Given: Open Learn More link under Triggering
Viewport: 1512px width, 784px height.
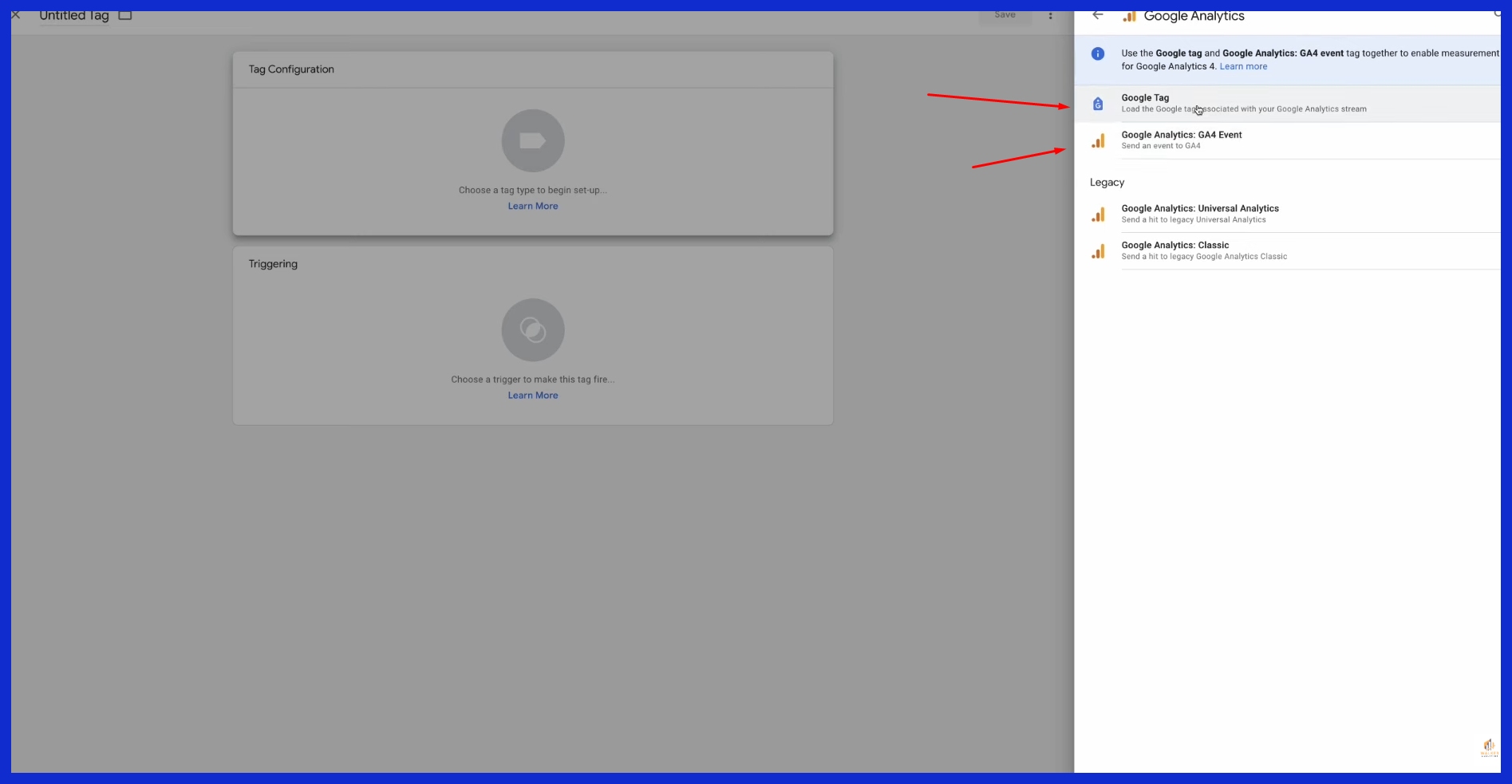Looking at the screenshot, I should pos(533,396).
